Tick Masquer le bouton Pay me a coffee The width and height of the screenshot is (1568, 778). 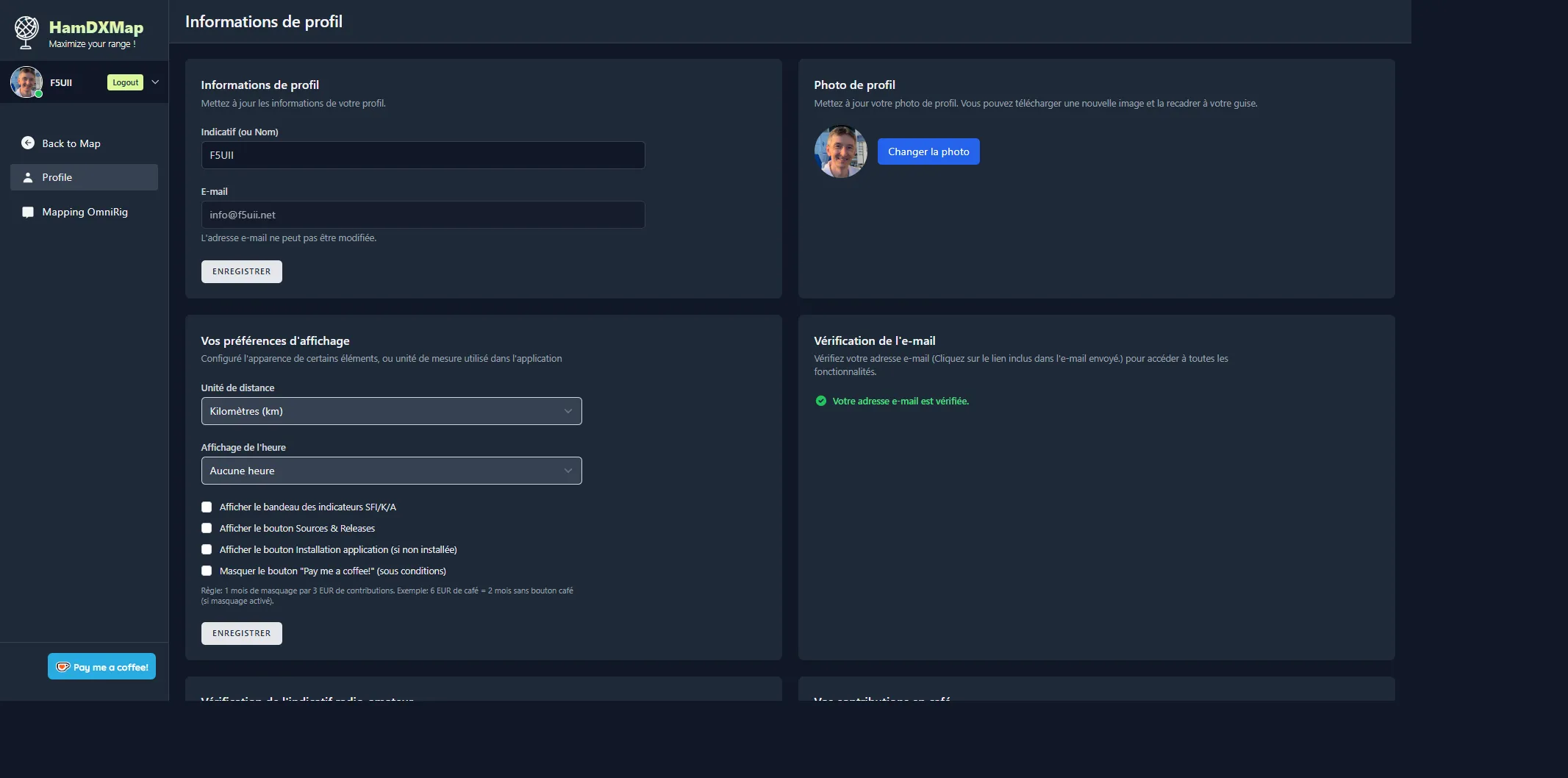pos(207,571)
